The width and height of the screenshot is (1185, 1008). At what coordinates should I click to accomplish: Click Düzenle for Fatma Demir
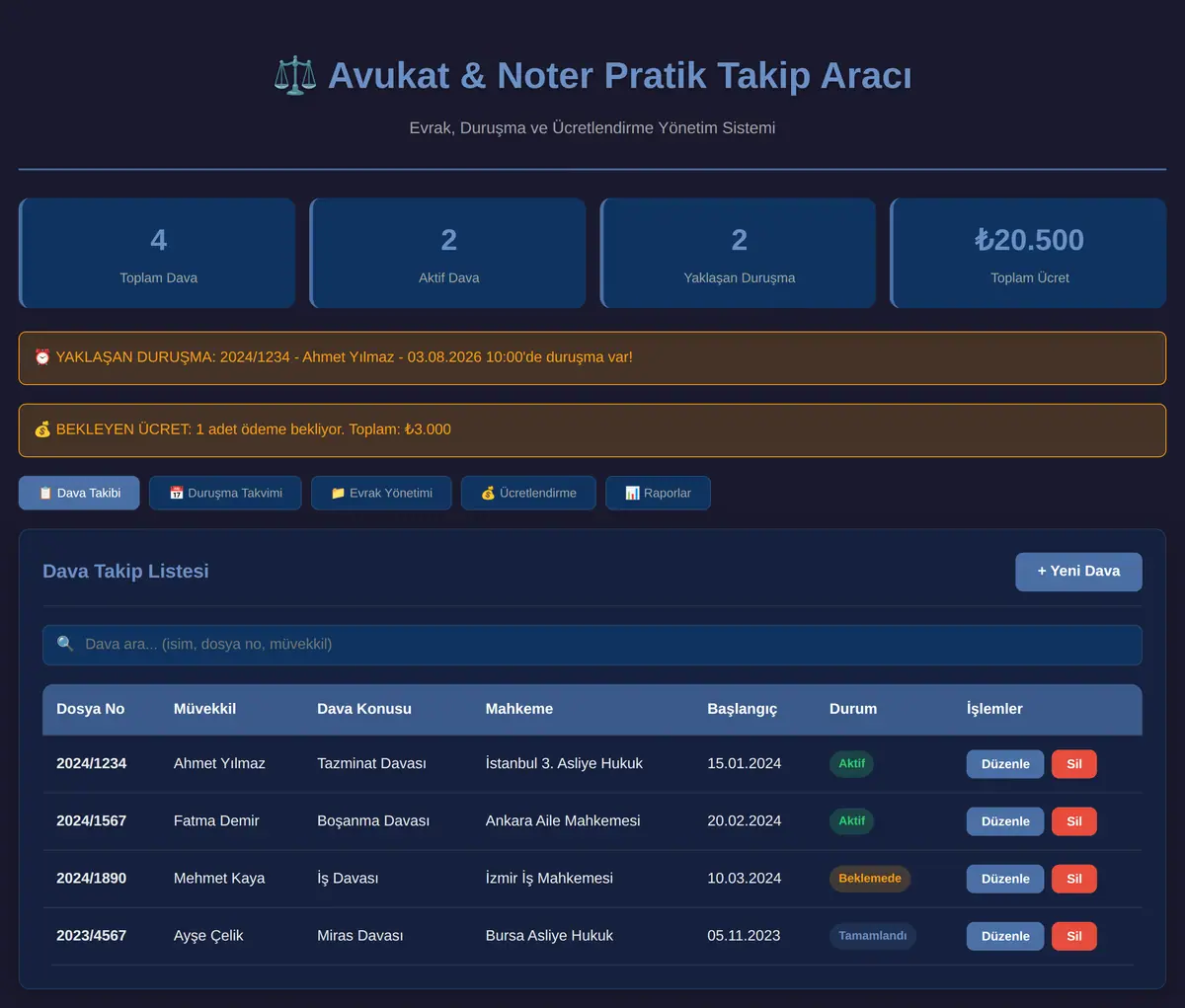pos(1005,821)
